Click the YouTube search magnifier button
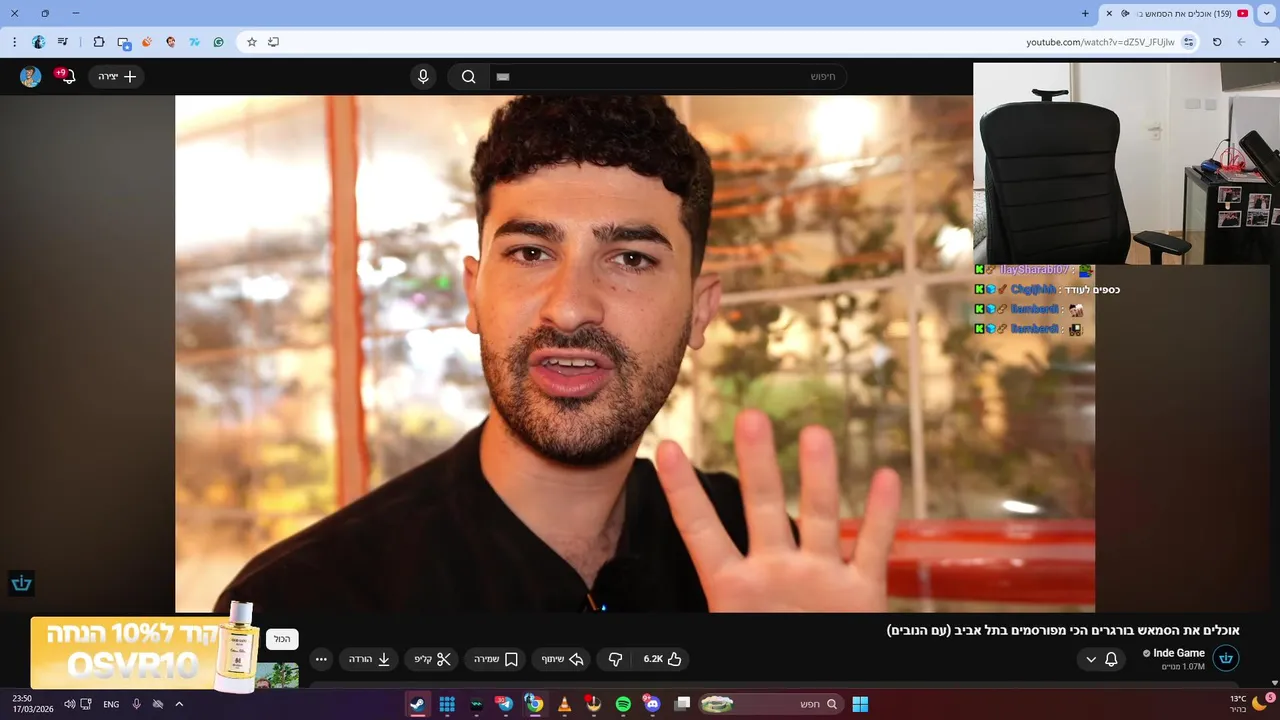The width and height of the screenshot is (1280, 720). point(468,77)
